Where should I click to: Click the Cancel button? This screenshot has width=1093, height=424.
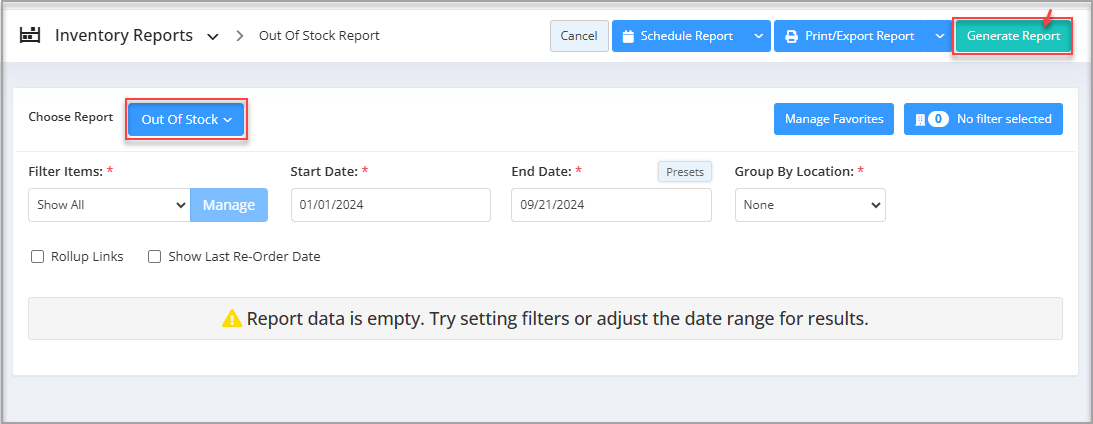pyautogui.click(x=579, y=36)
